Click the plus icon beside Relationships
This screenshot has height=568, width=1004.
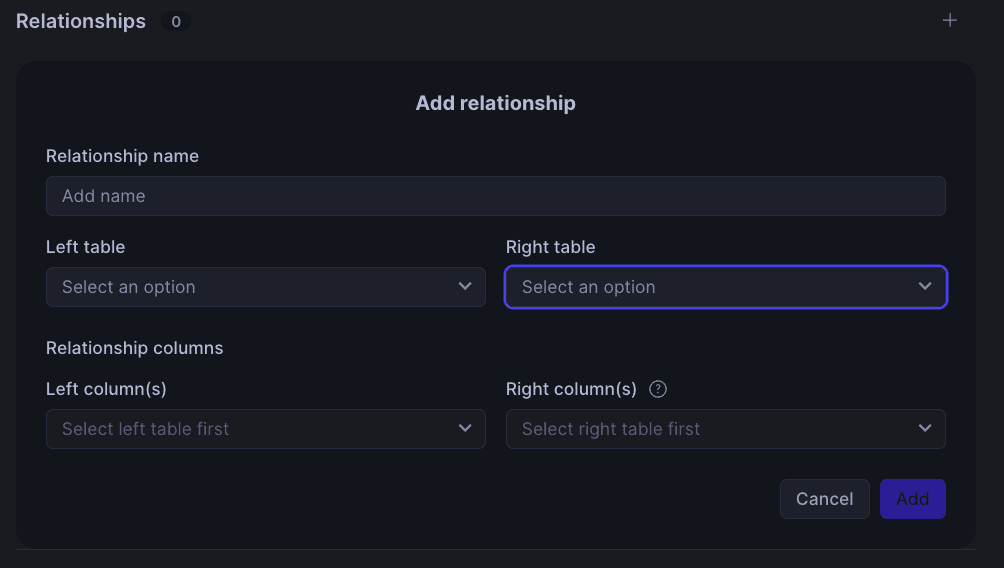(x=950, y=20)
